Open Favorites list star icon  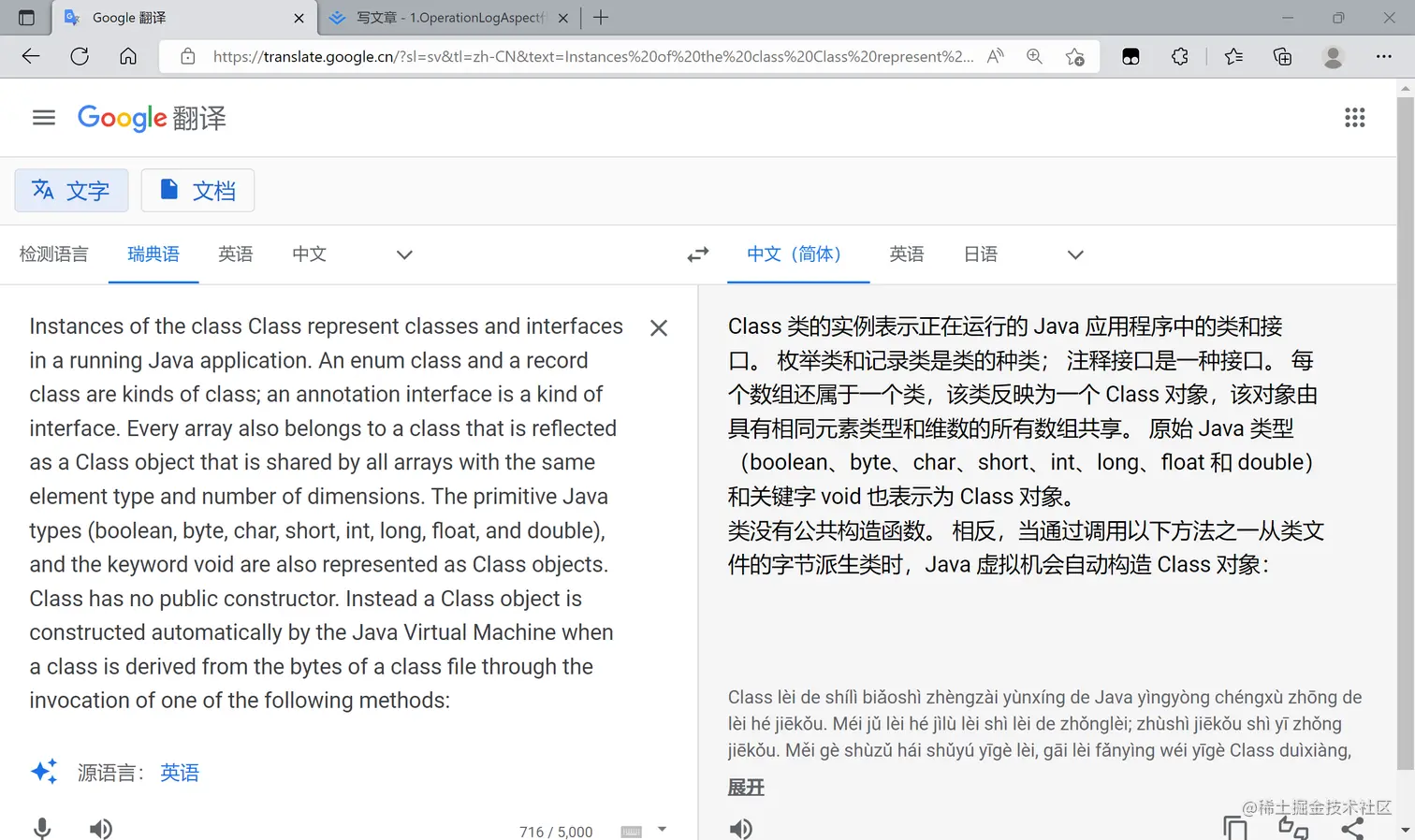click(1233, 56)
